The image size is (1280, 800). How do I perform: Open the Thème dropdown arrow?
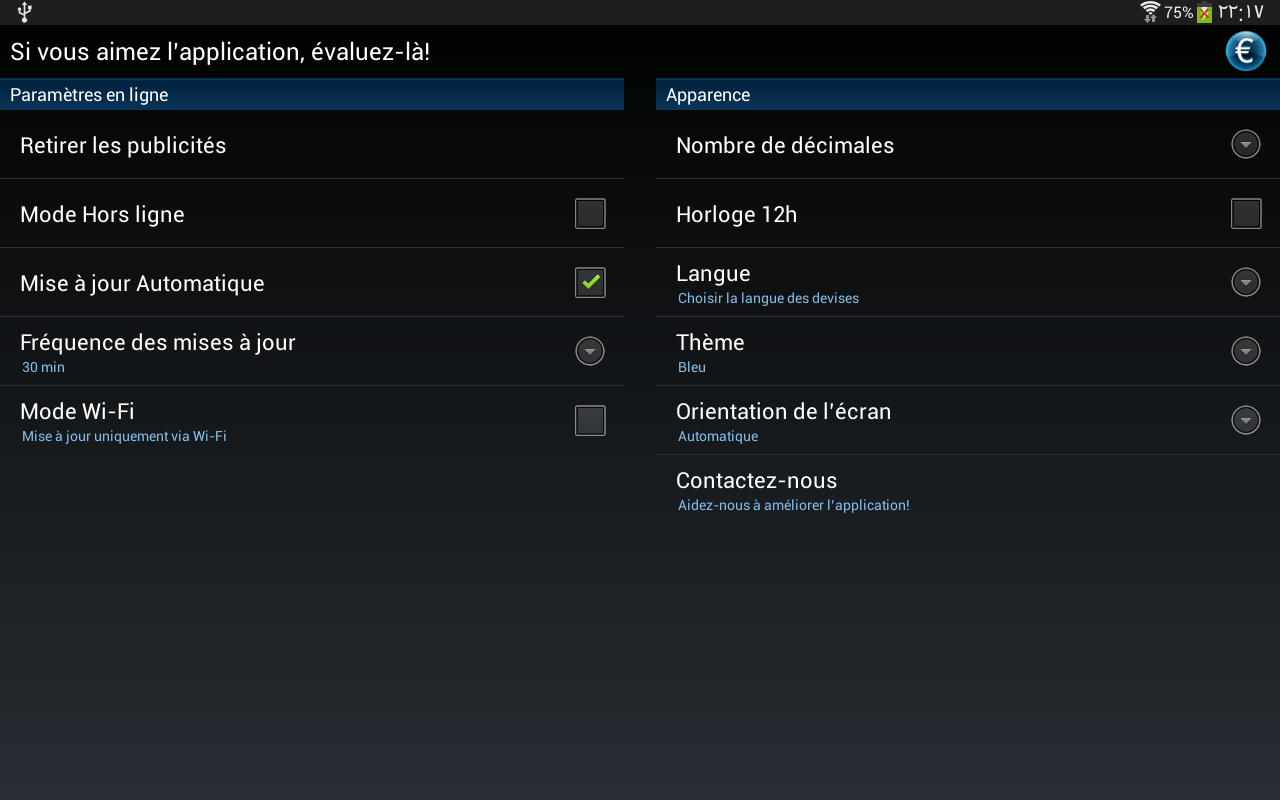pos(1246,352)
